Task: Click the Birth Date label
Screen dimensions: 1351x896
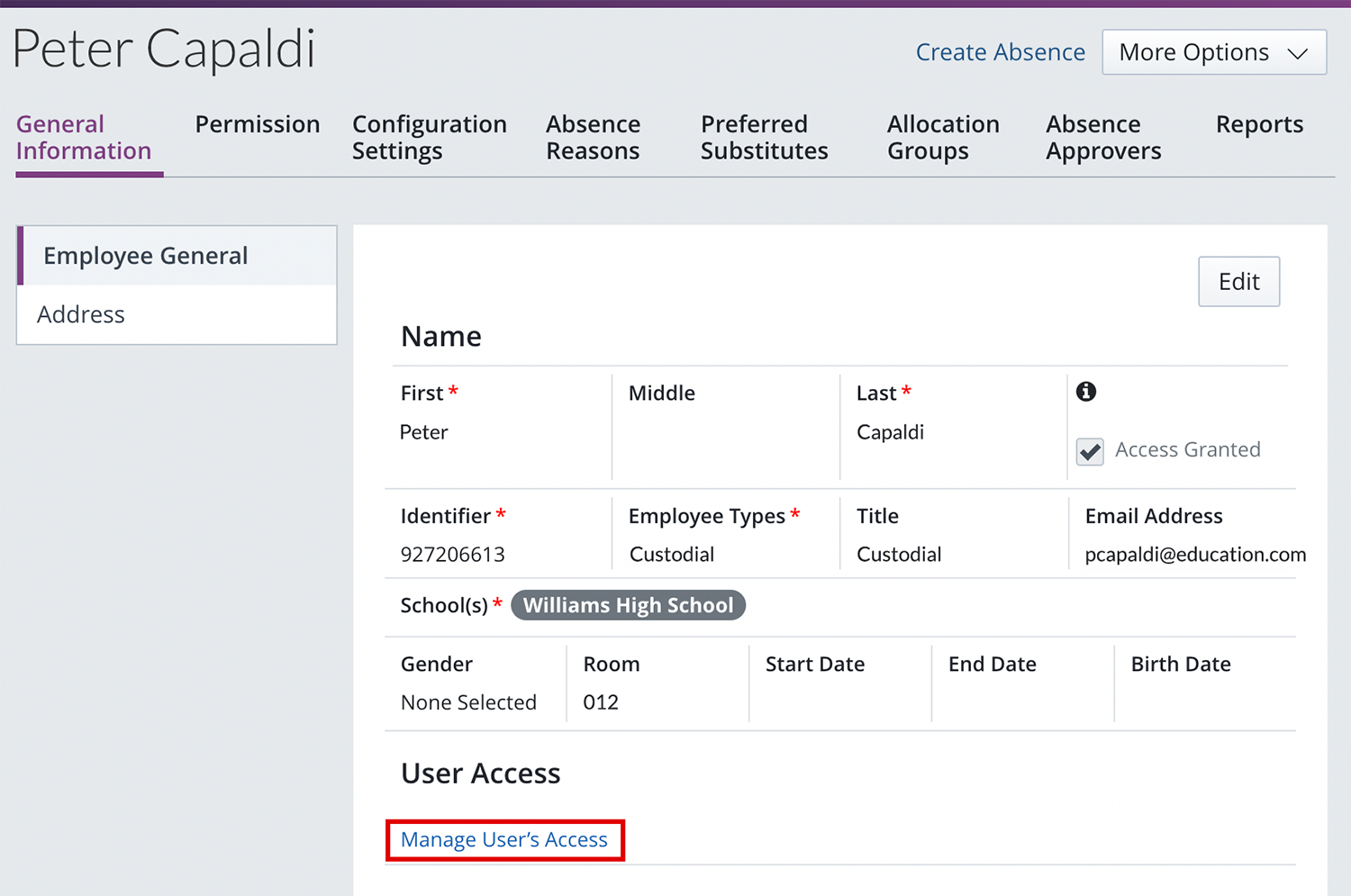Action: (x=1181, y=664)
